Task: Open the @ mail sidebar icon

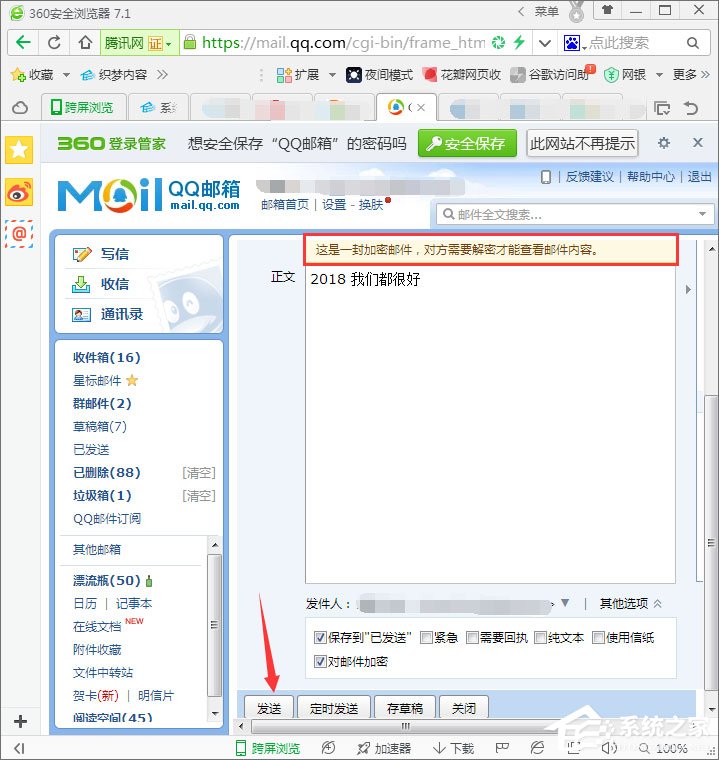Action: pyautogui.click(x=19, y=234)
